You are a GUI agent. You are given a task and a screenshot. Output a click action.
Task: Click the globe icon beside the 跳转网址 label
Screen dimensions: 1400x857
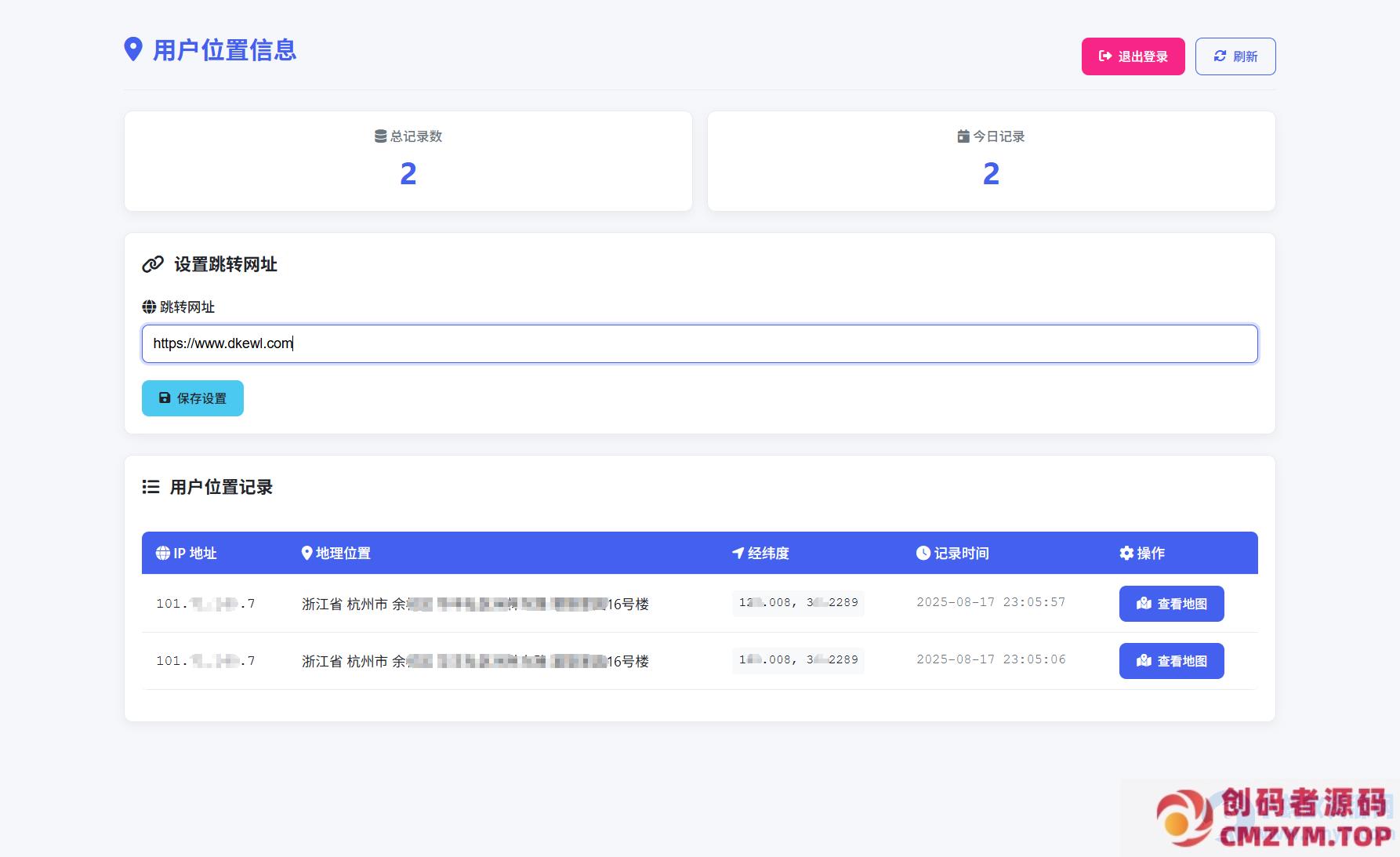coord(149,307)
